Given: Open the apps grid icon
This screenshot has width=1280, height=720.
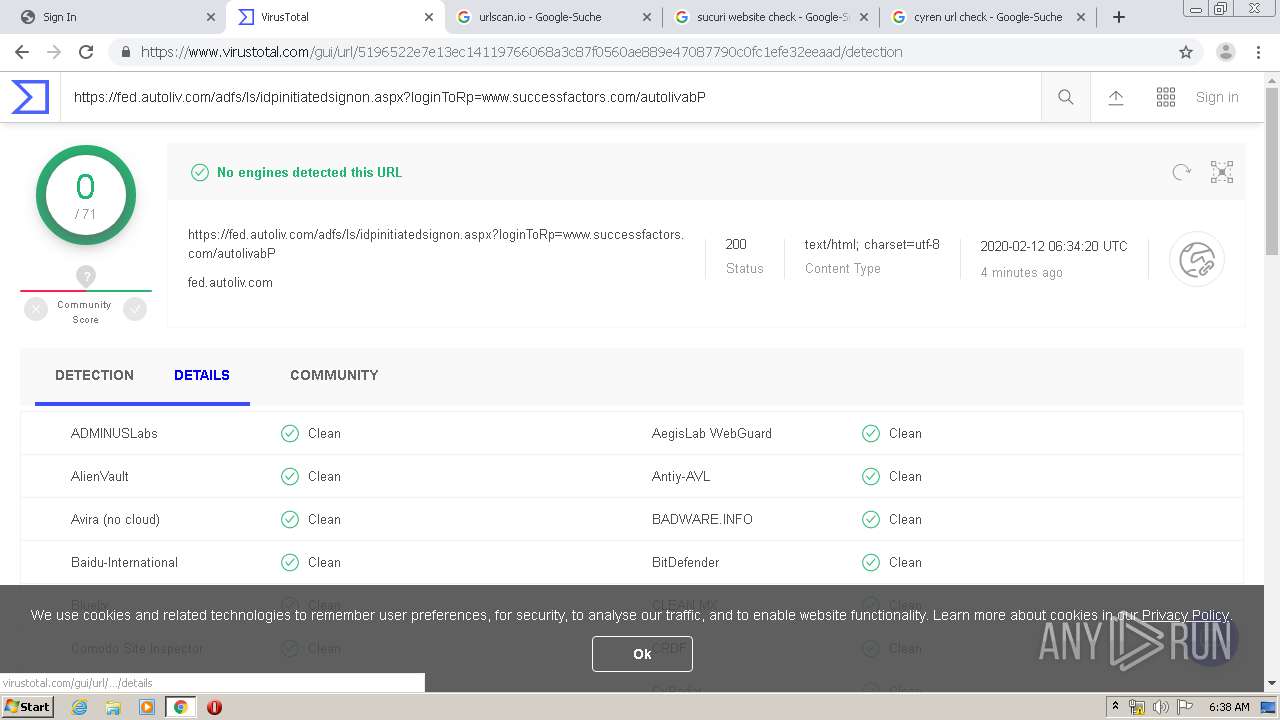Looking at the screenshot, I should click(1166, 97).
